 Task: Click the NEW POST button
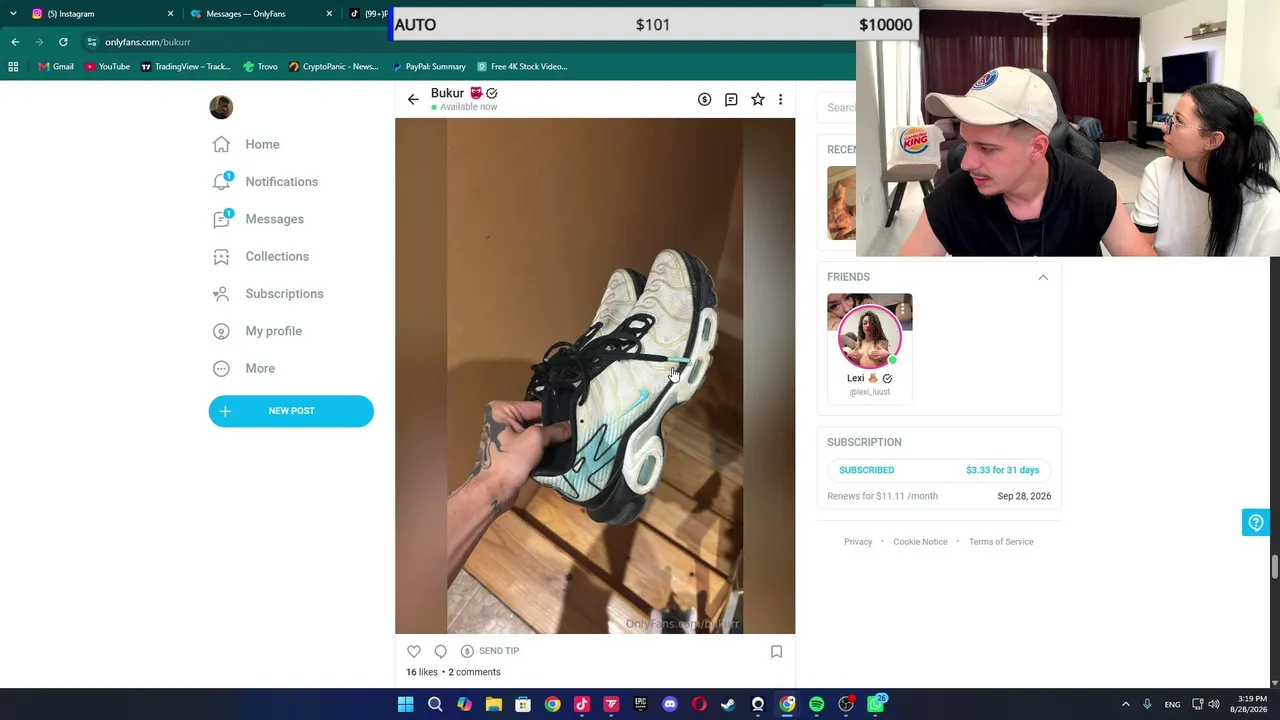tap(291, 411)
